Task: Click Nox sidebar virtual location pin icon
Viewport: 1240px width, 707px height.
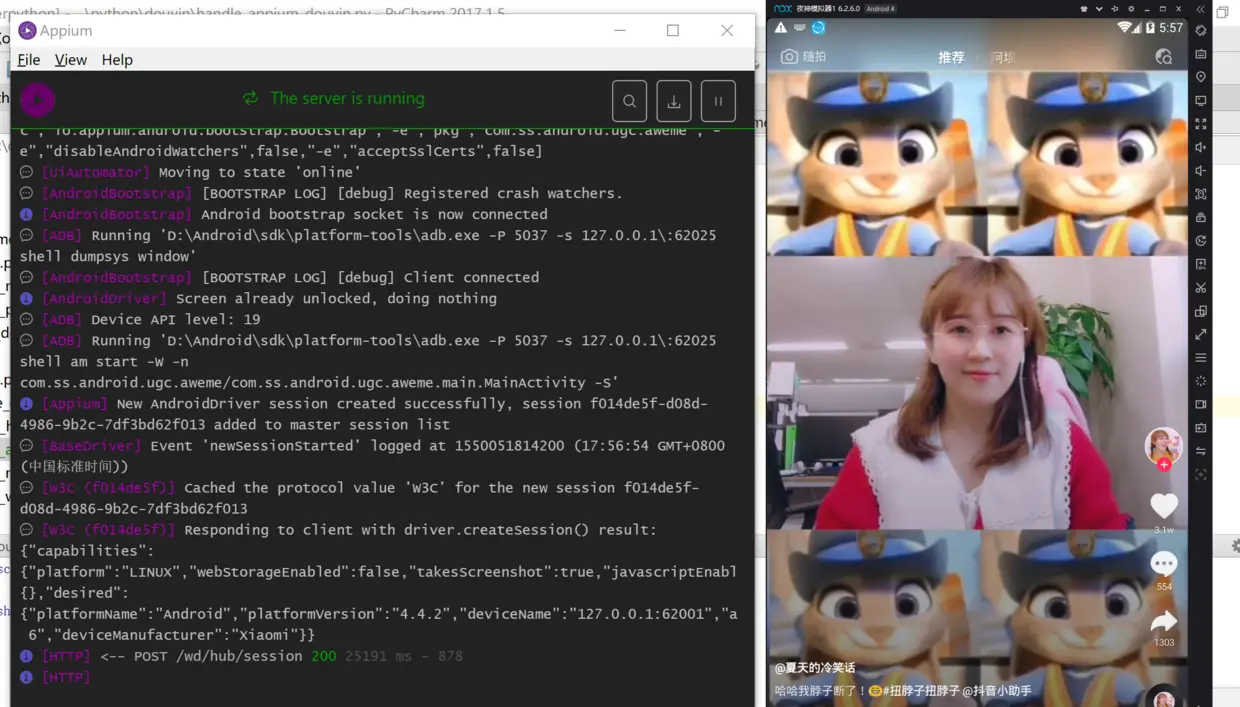Action: click(x=1201, y=77)
